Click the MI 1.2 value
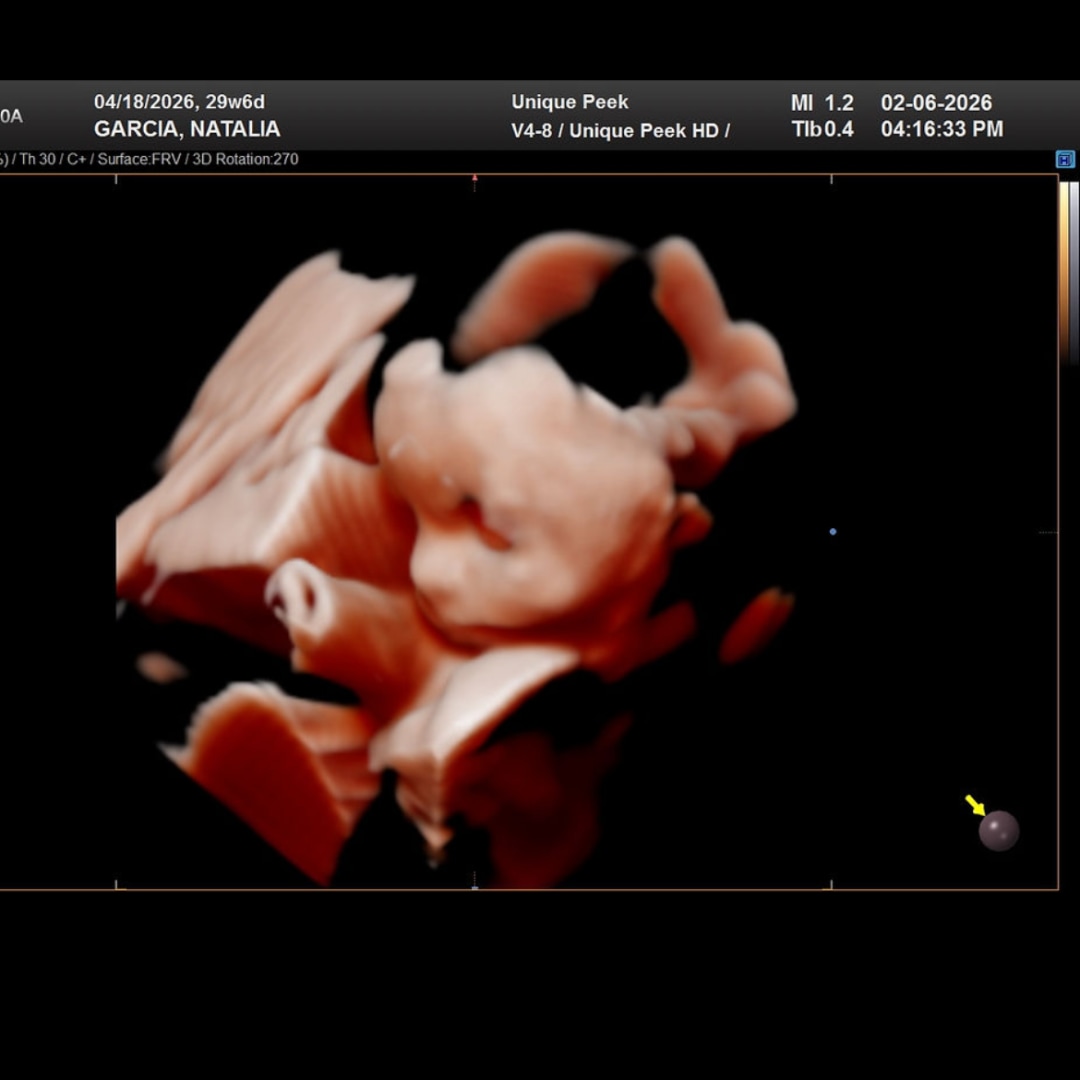Screen dimensions: 1080x1080 822,103
